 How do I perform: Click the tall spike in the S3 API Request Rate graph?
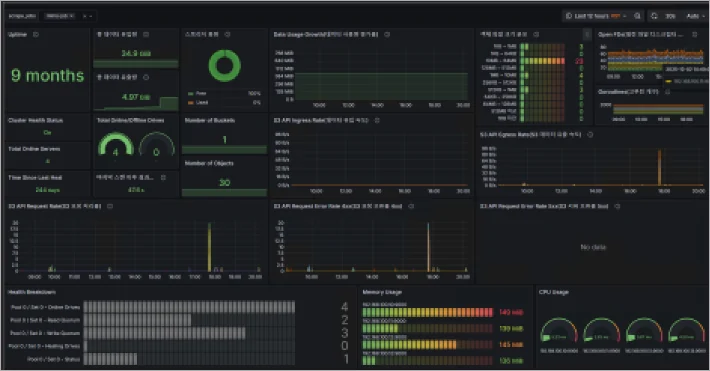coord(209,247)
